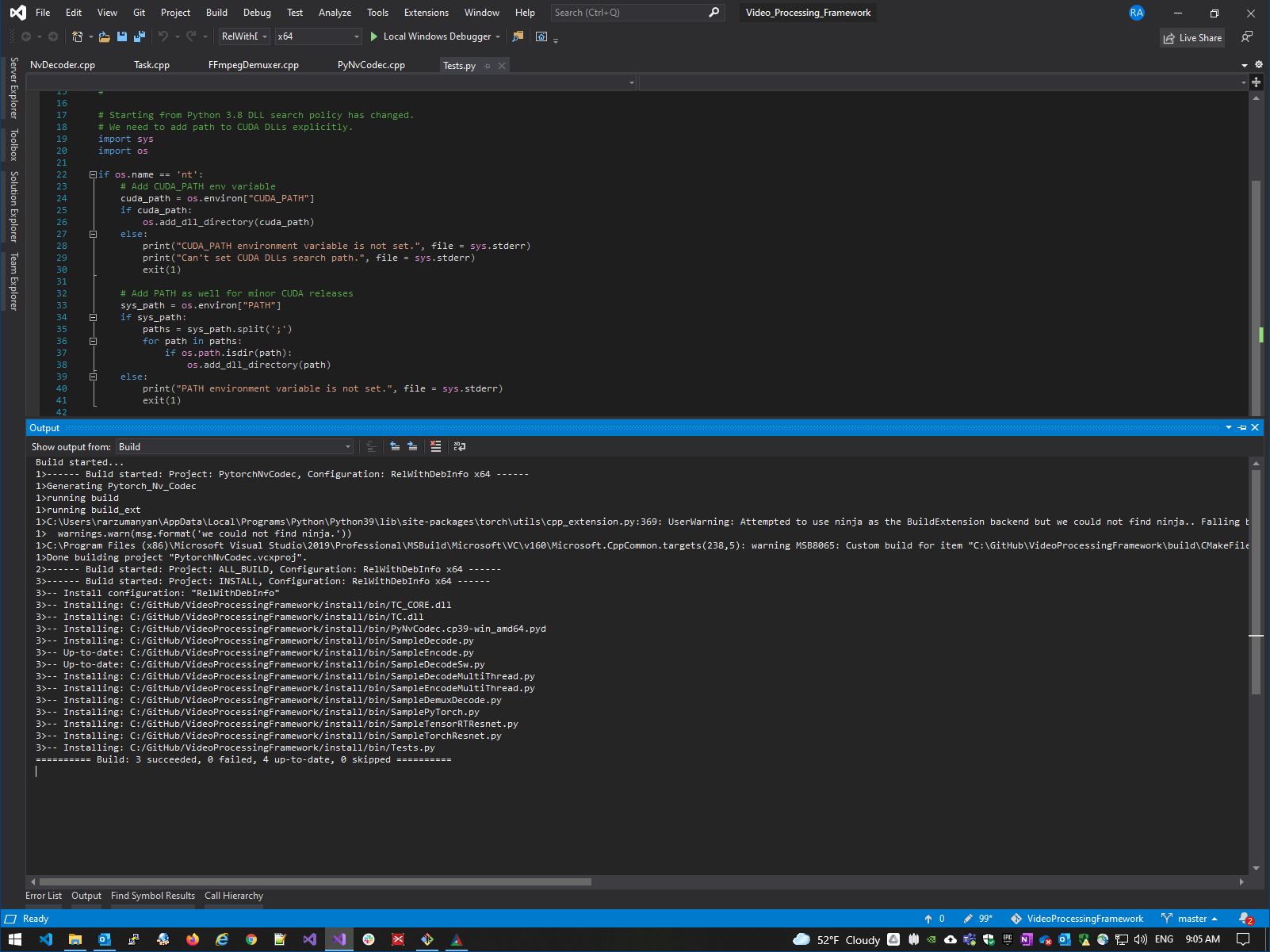Clear all text in the Output window

(436, 446)
